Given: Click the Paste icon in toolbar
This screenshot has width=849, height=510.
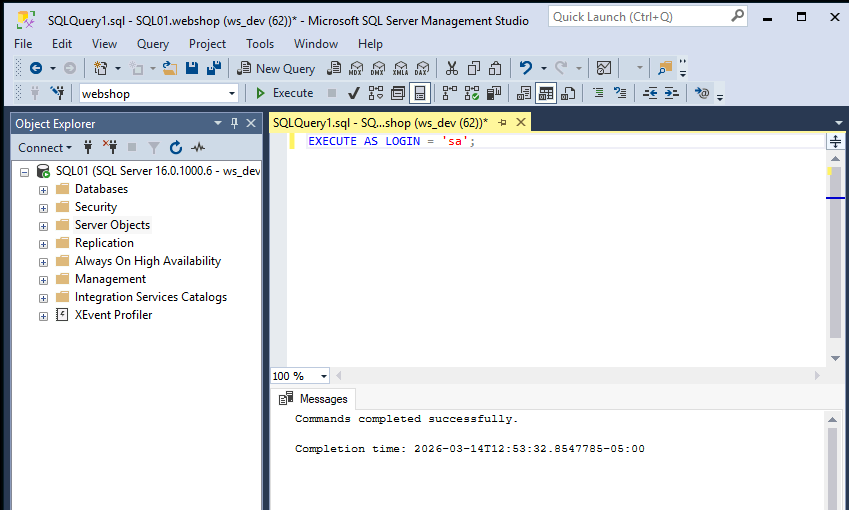Looking at the screenshot, I should pyautogui.click(x=495, y=68).
